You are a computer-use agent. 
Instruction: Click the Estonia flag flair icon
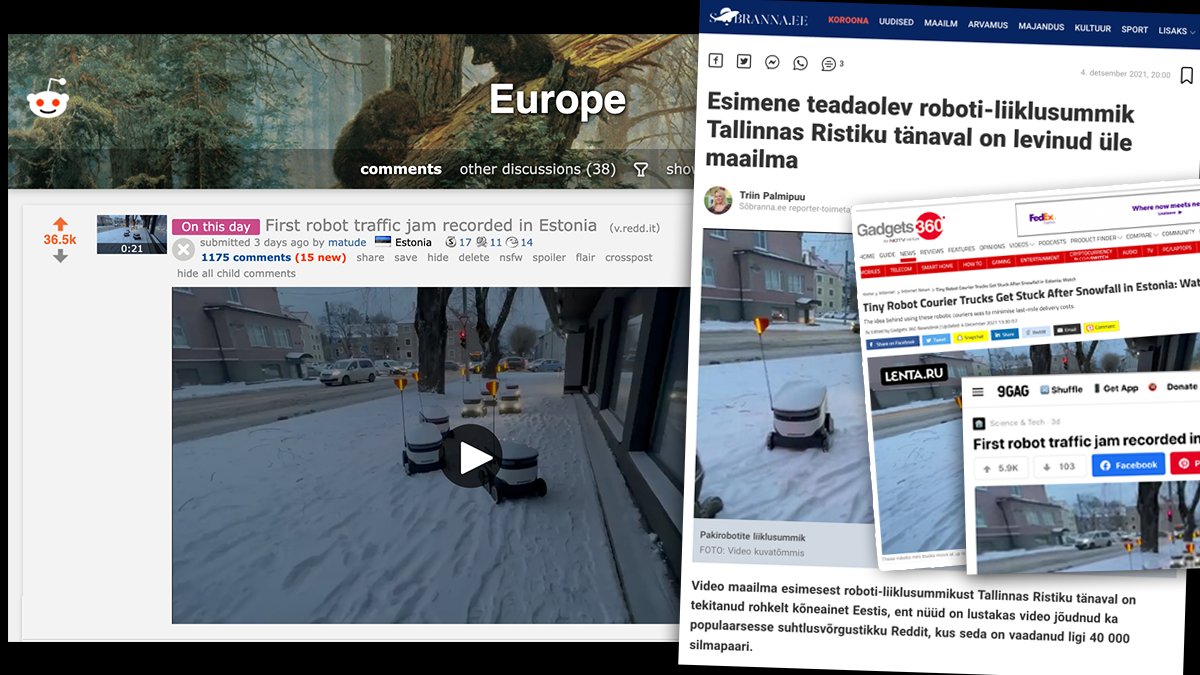(x=382, y=242)
